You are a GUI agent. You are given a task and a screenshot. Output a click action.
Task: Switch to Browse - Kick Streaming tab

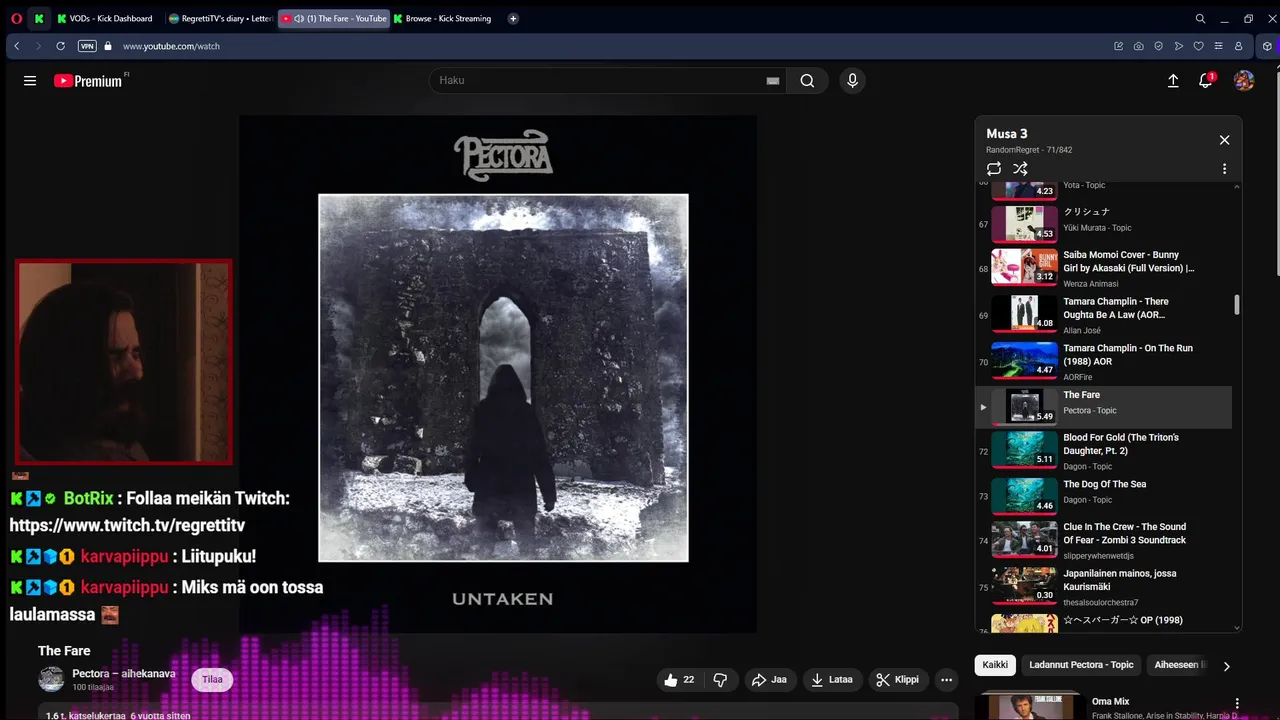[442, 18]
